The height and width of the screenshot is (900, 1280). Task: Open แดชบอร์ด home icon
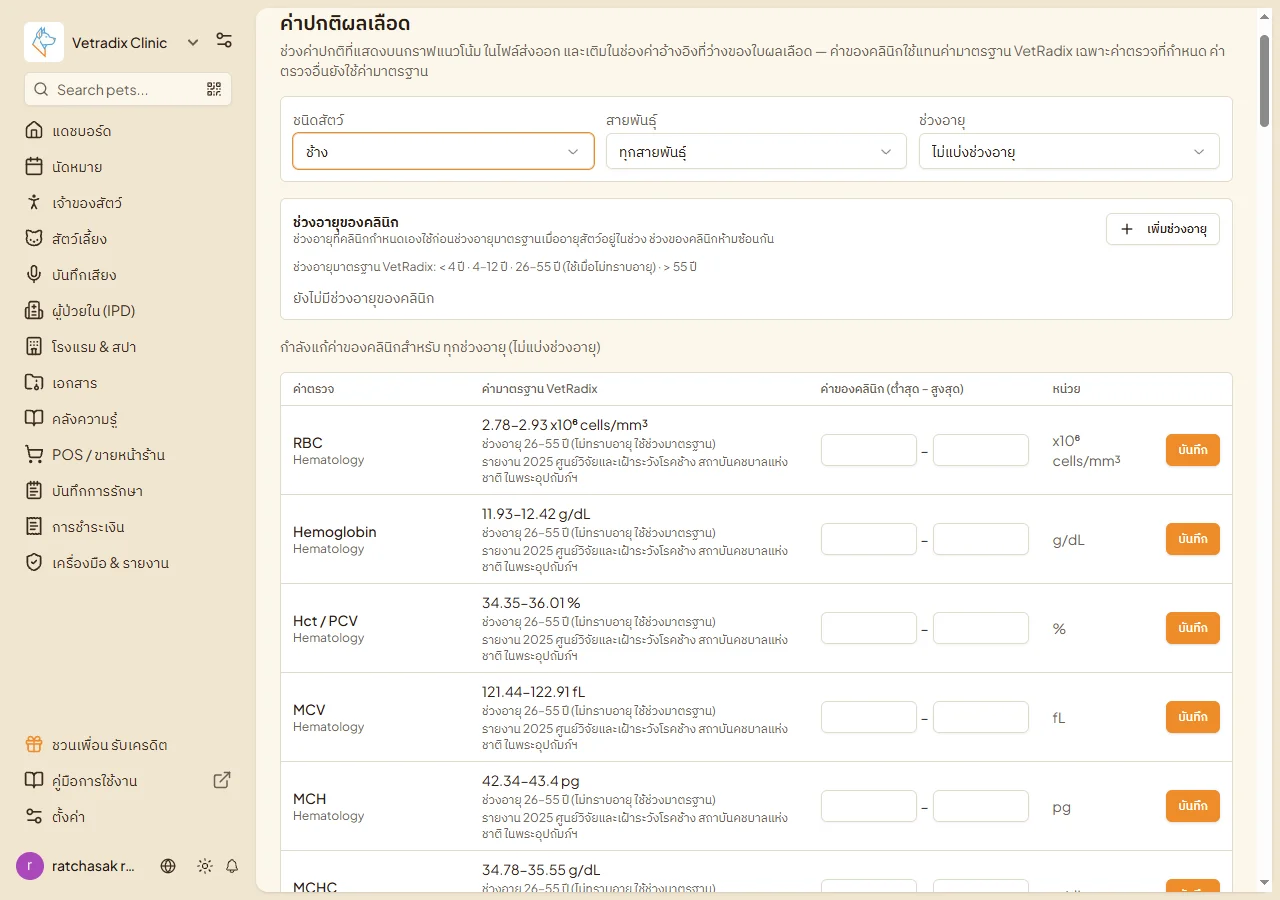pos(34,131)
